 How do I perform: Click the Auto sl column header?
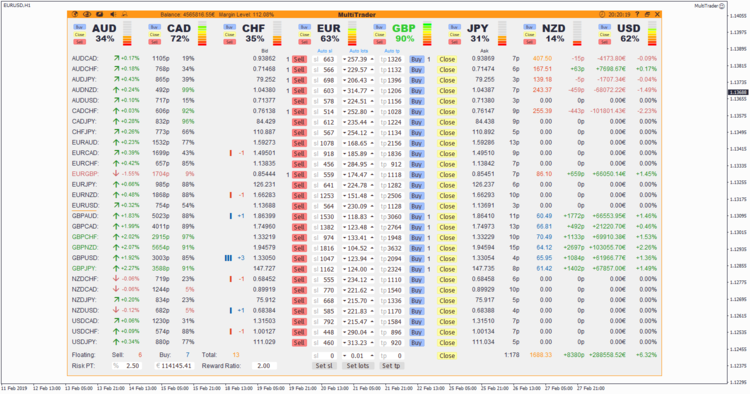325,51
